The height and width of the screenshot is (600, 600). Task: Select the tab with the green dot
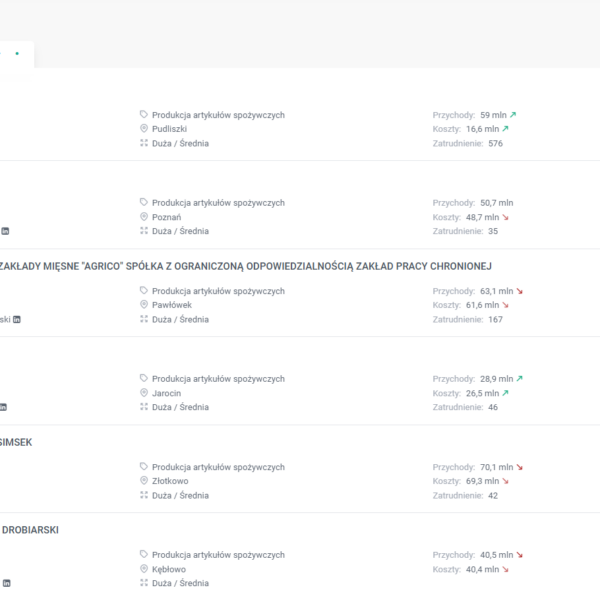click(x=17, y=54)
